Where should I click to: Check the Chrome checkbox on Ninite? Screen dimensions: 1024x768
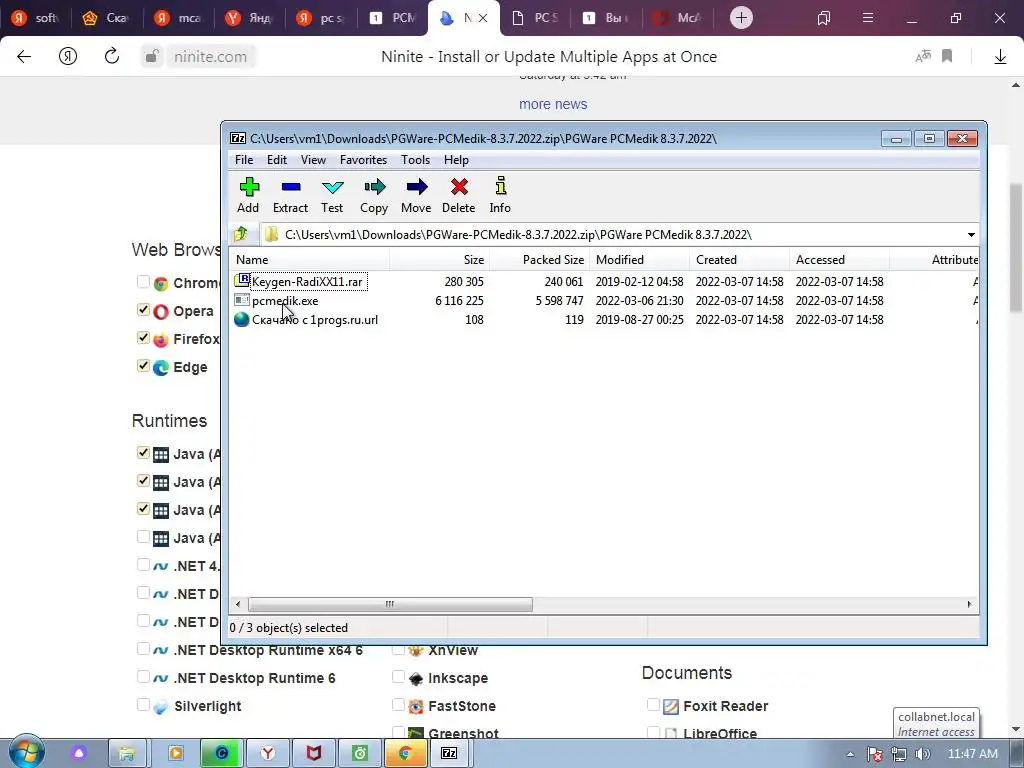pos(143,281)
